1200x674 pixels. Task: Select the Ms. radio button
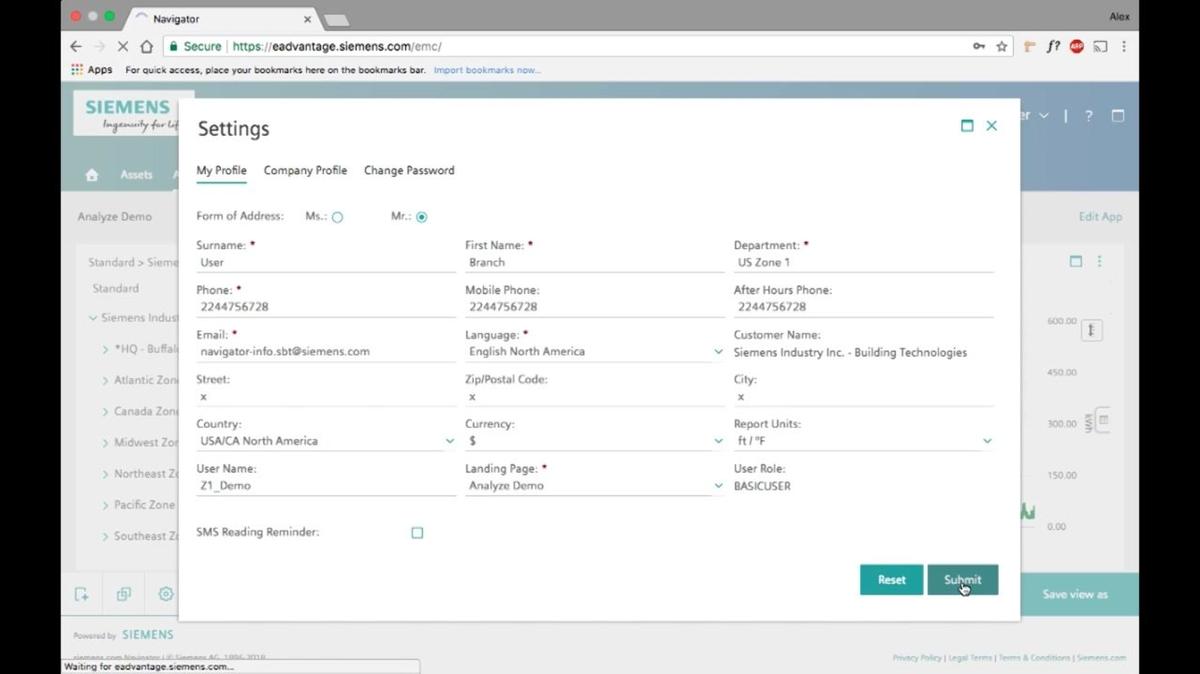[x=337, y=217]
